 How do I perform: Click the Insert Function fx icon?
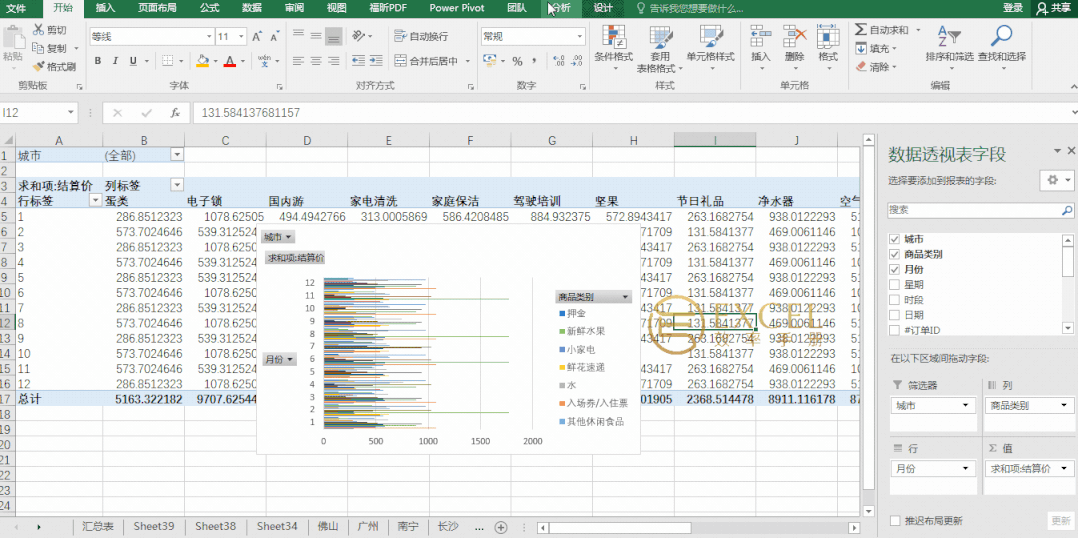(x=175, y=113)
